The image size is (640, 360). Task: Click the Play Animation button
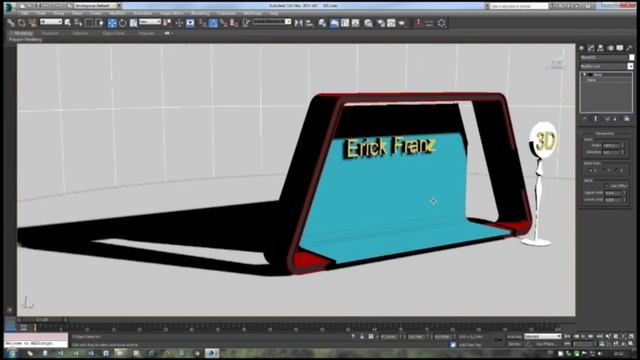coord(584,336)
